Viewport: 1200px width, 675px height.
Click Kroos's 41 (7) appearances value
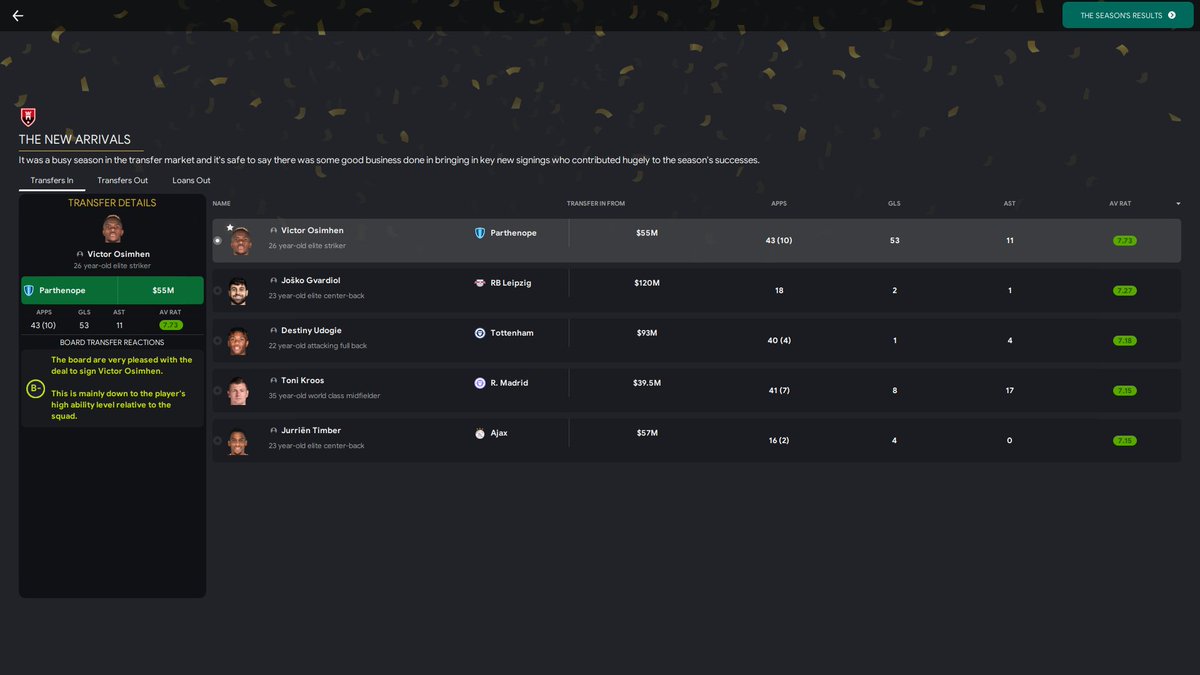(779, 391)
